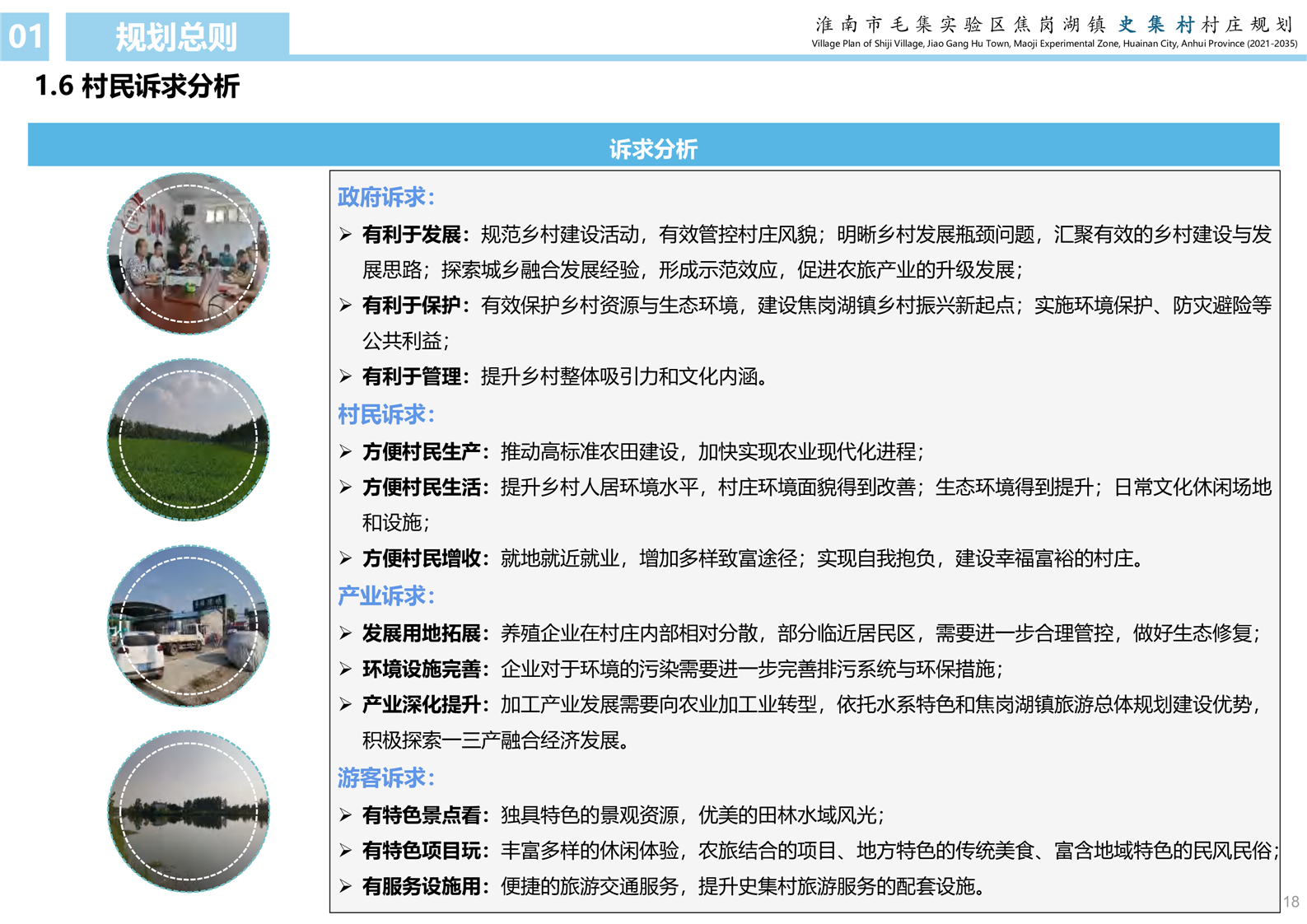Click the arrow bullet beside 有利于发展

(x=346, y=236)
